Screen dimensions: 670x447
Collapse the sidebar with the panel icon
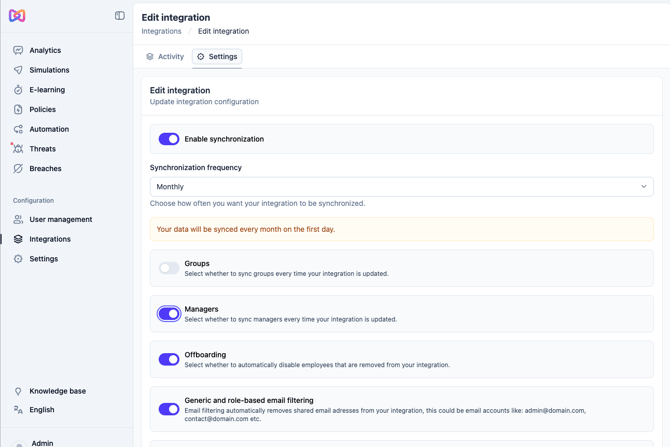point(120,16)
